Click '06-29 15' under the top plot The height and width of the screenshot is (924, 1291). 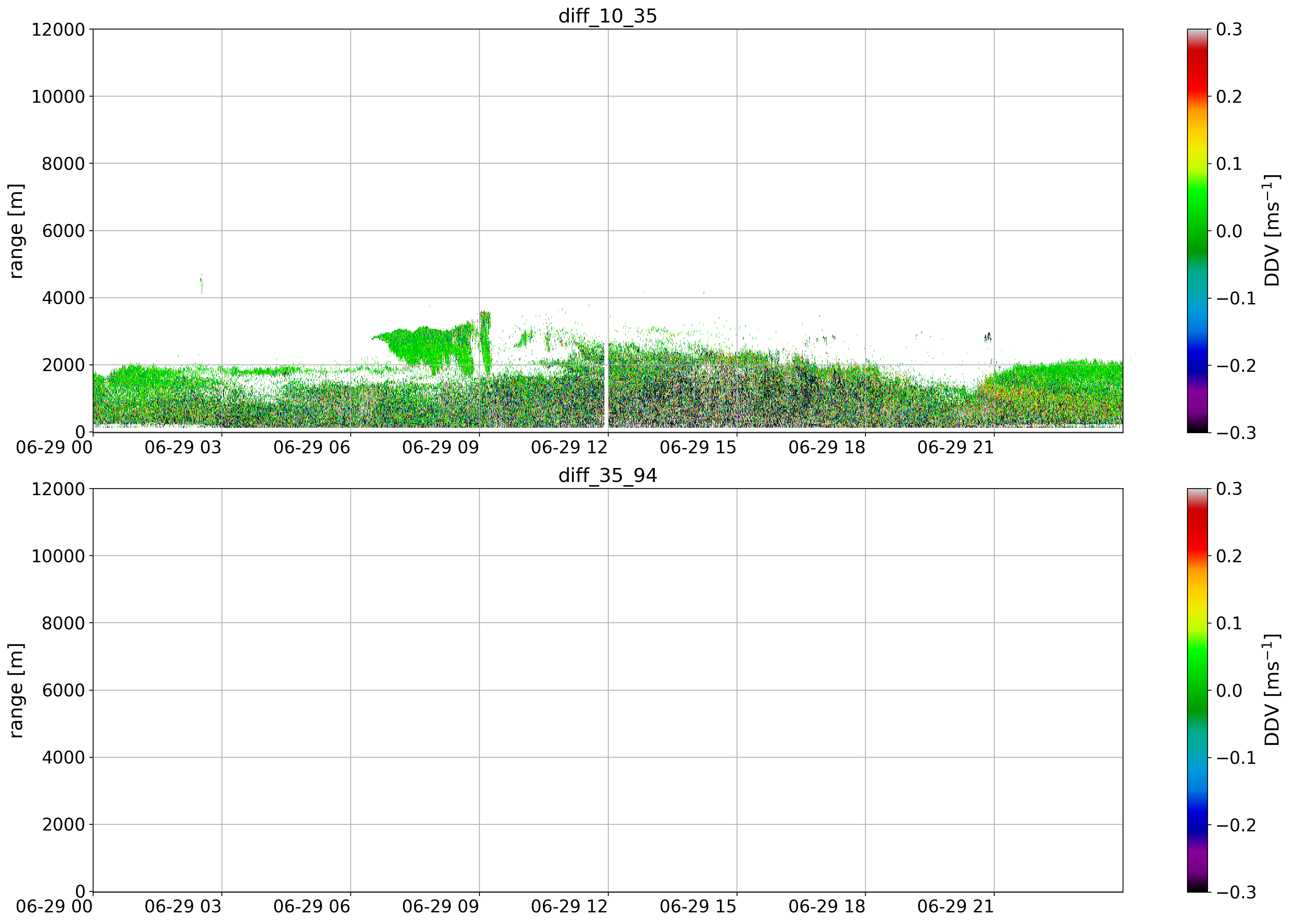(x=698, y=447)
